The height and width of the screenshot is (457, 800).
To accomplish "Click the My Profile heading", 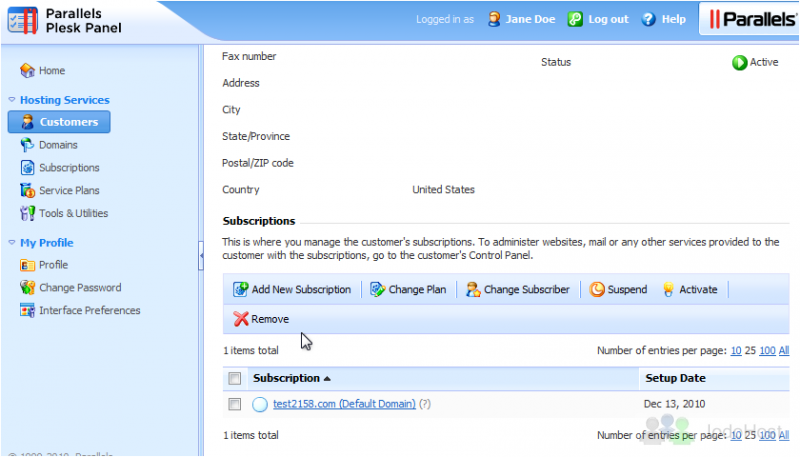I will tap(46, 243).
